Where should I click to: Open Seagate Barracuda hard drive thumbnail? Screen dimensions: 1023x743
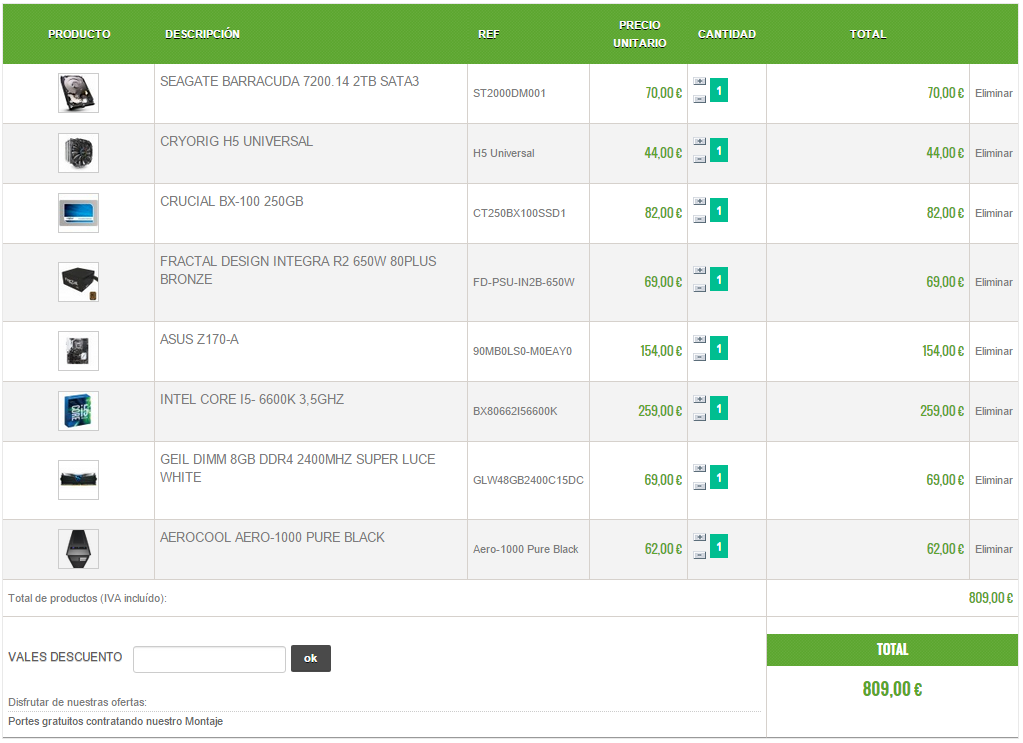coord(78,93)
